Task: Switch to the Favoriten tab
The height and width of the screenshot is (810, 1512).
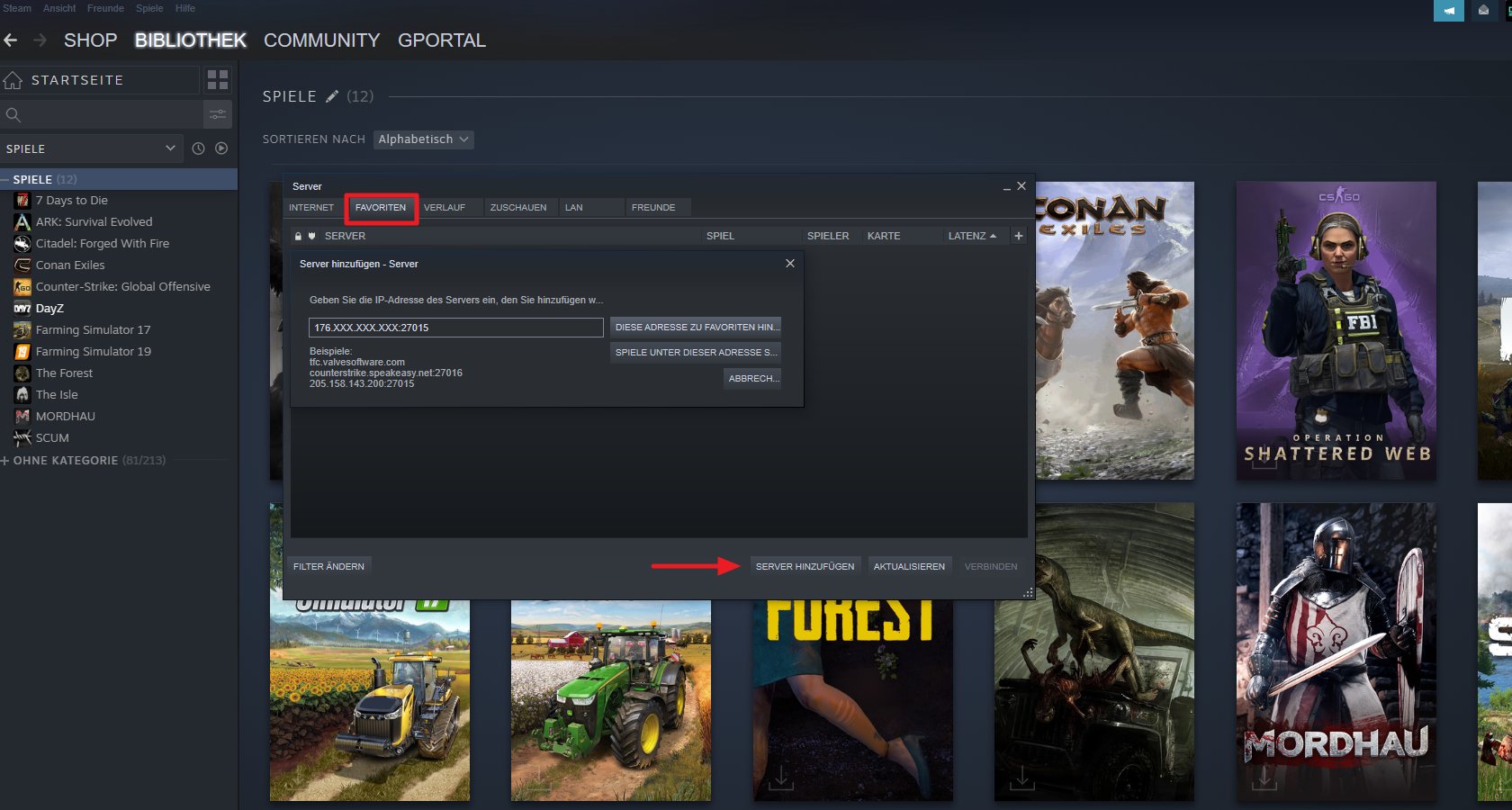Action: pyautogui.click(x=381, y=208)
